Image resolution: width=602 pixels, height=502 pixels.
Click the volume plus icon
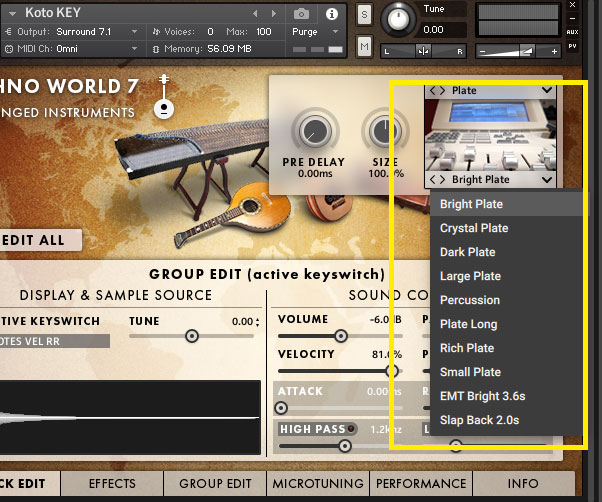(x=554, y=51)
